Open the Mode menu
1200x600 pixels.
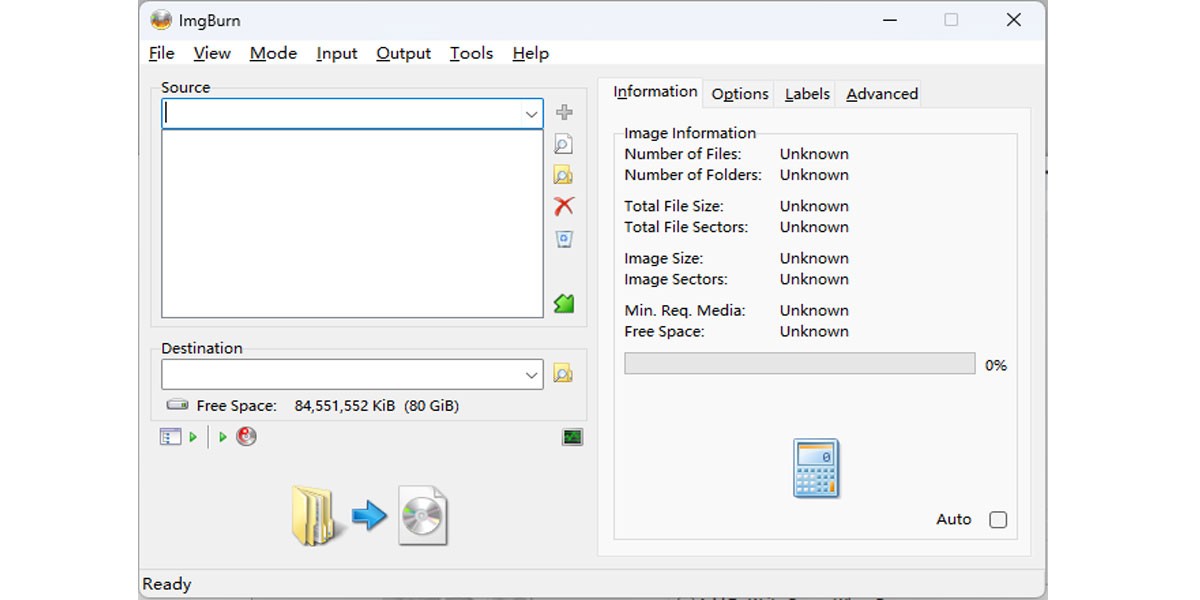coord(273,54)
